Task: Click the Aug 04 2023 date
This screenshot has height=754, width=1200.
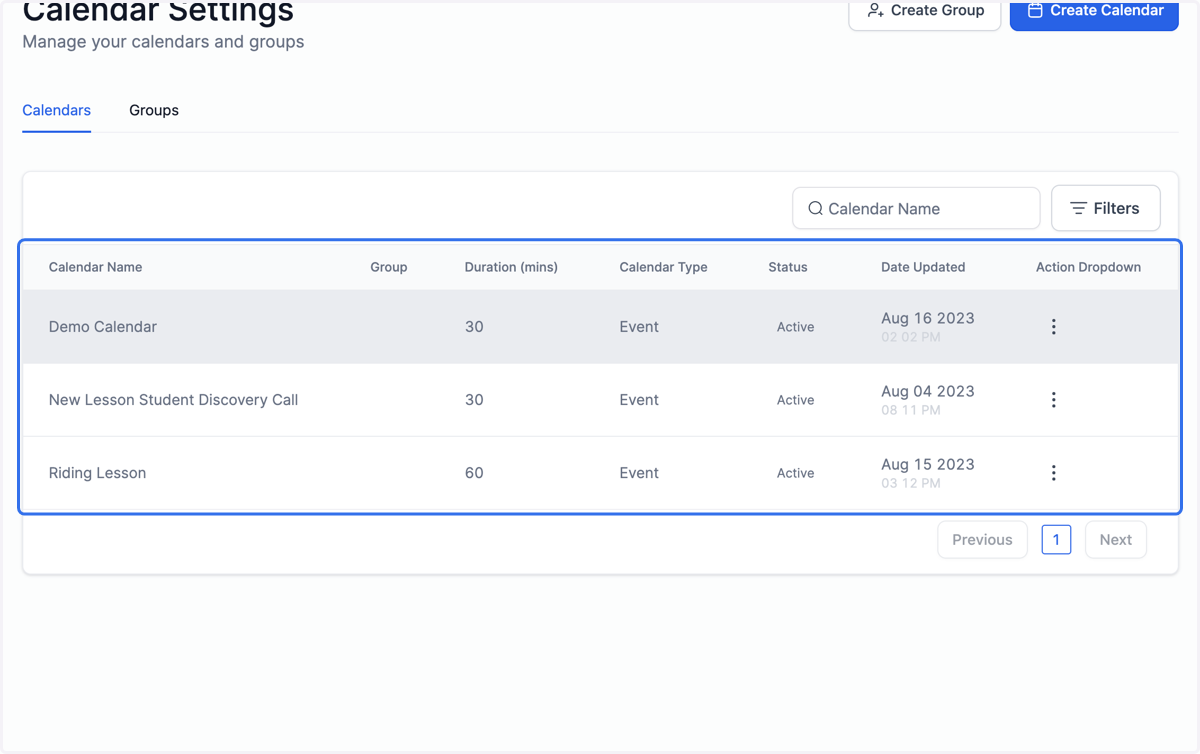Action: [x=928, y=391]
